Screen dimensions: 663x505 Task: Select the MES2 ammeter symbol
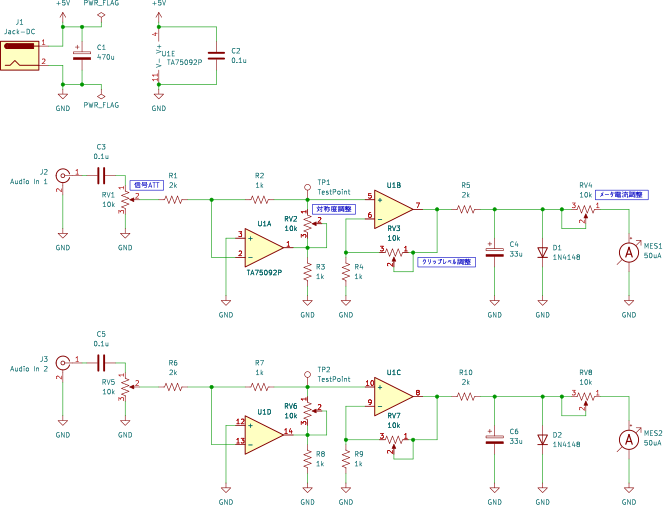[x=628, y=437]
